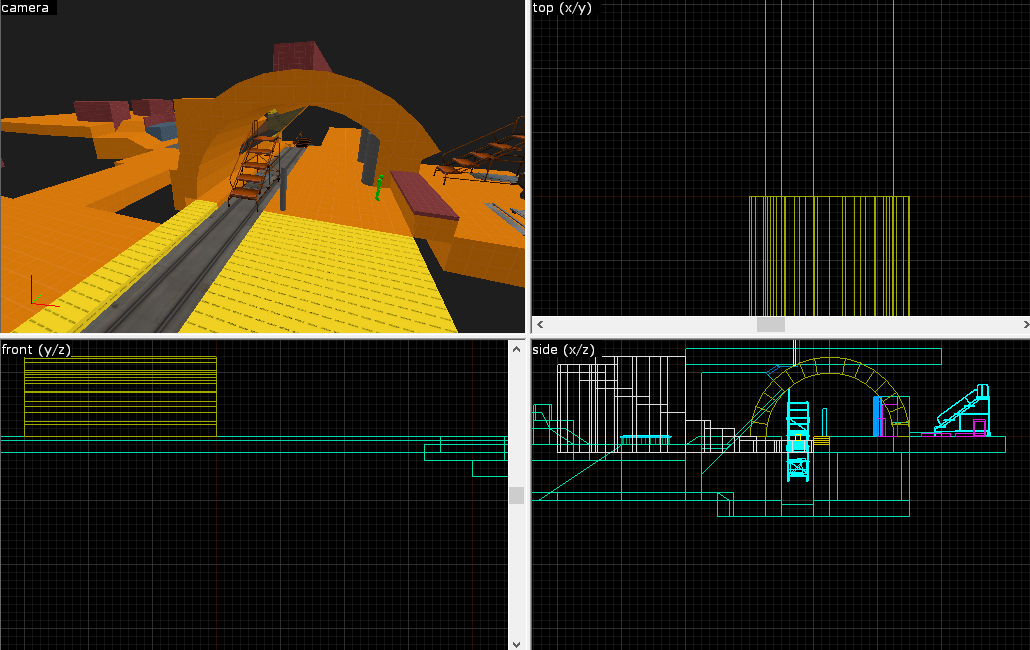Click up scroll arrow in front view
The image size is (1030, 650).
pyautogui.click(x=516, y=349)
